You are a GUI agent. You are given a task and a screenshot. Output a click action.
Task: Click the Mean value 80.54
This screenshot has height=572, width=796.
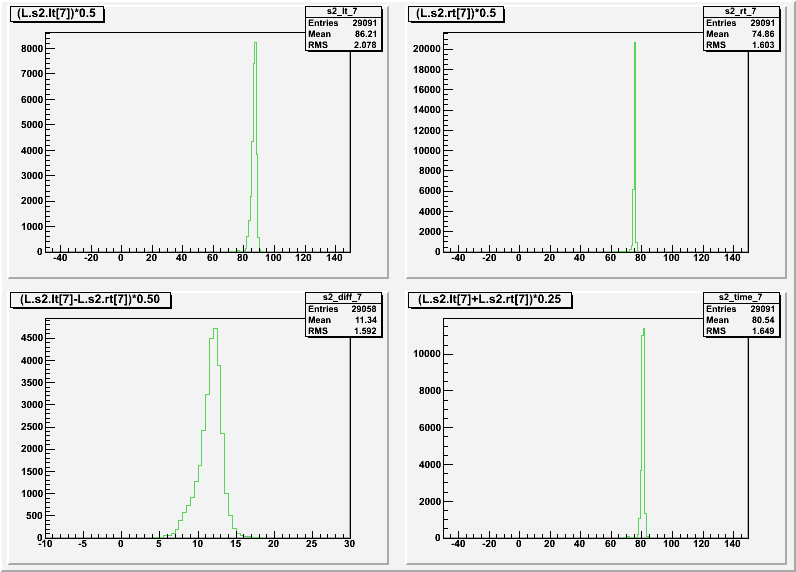tap(764, 320)
